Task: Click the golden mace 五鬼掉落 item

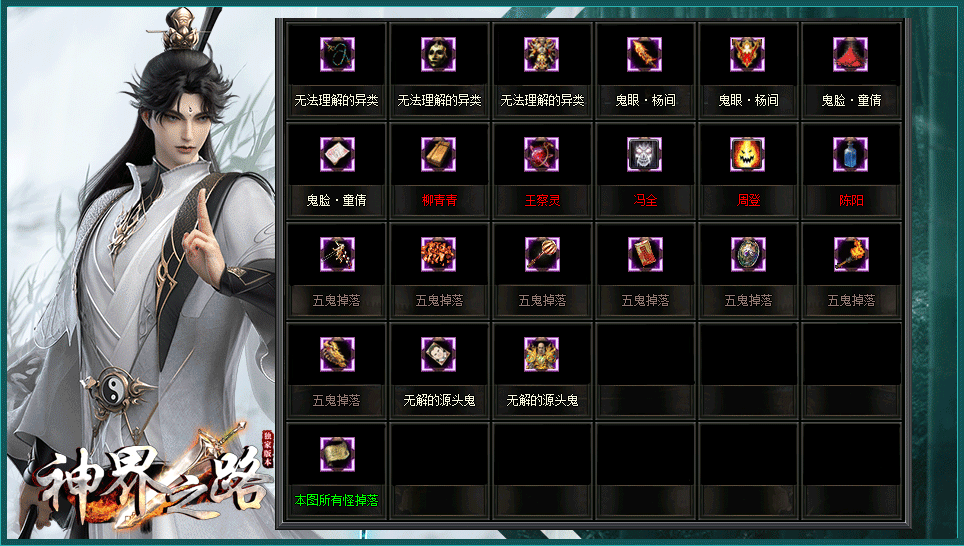Action: [x=542, y=254]
